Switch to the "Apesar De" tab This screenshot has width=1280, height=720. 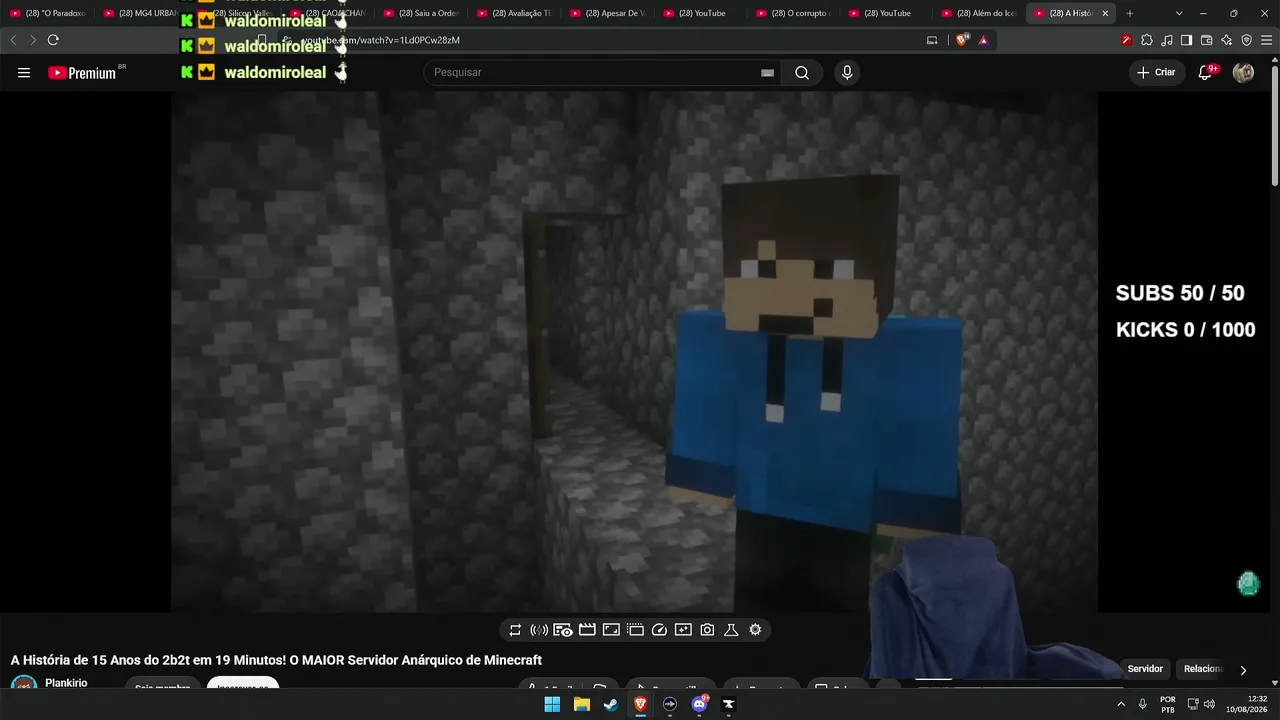click(x=607, y=13)
